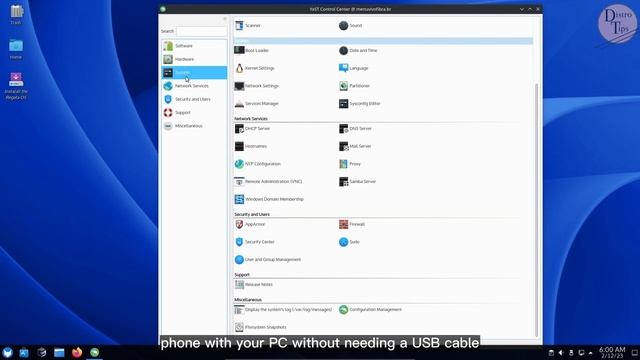Open Windows Domain Membership
This screenshot has height=360, width=640.
[269, 199]
